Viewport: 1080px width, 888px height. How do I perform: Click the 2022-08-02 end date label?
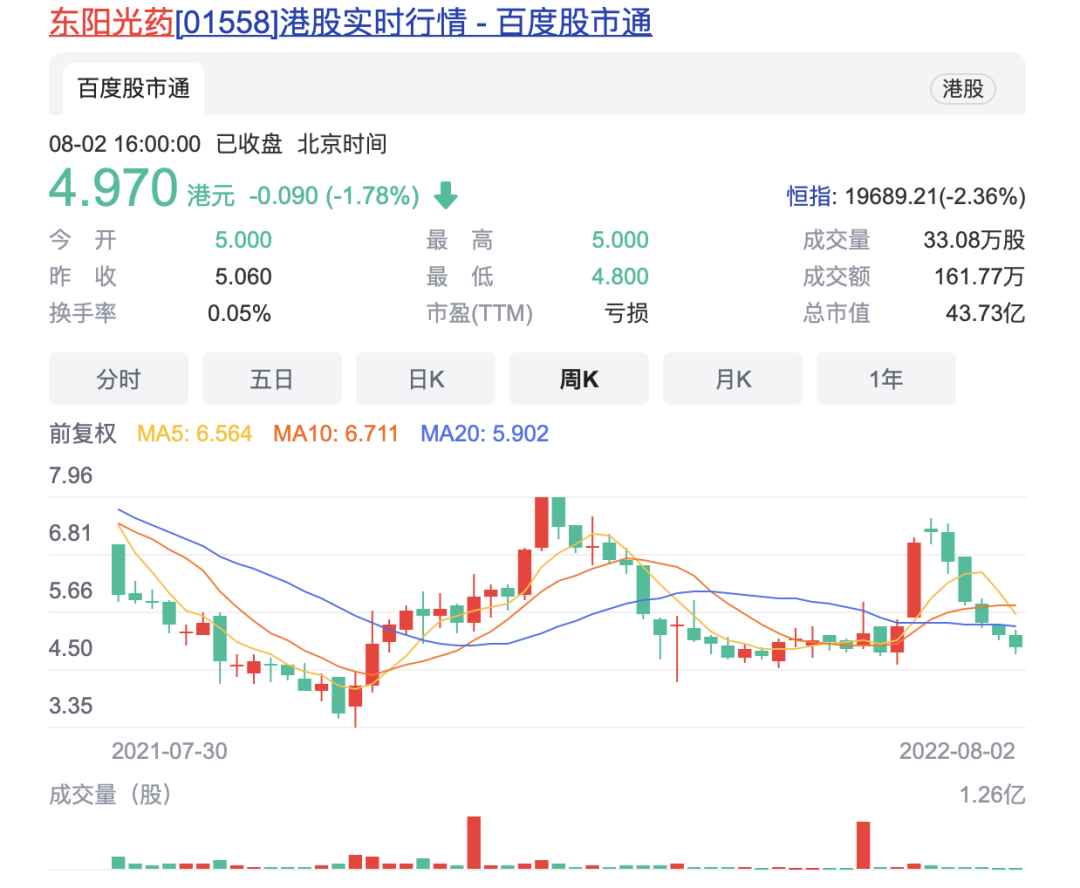click(956, 750)
